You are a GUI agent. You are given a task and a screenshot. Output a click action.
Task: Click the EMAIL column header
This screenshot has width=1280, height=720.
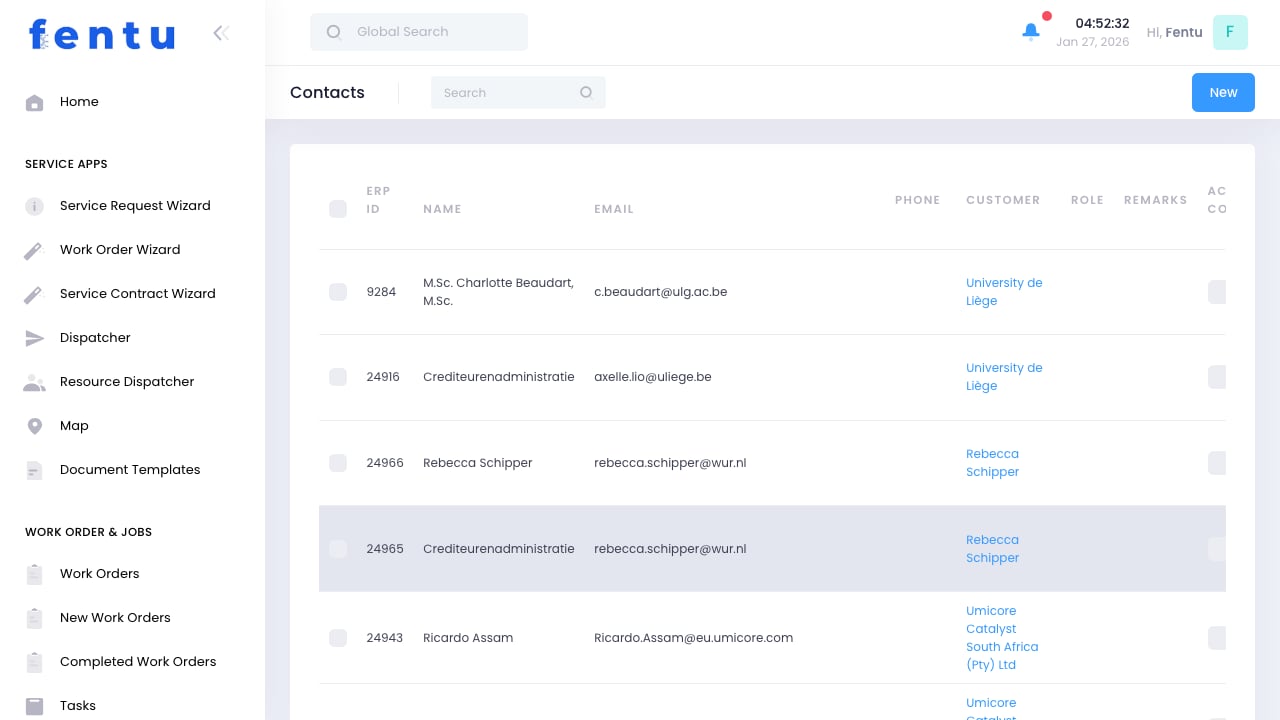[614, 209]
